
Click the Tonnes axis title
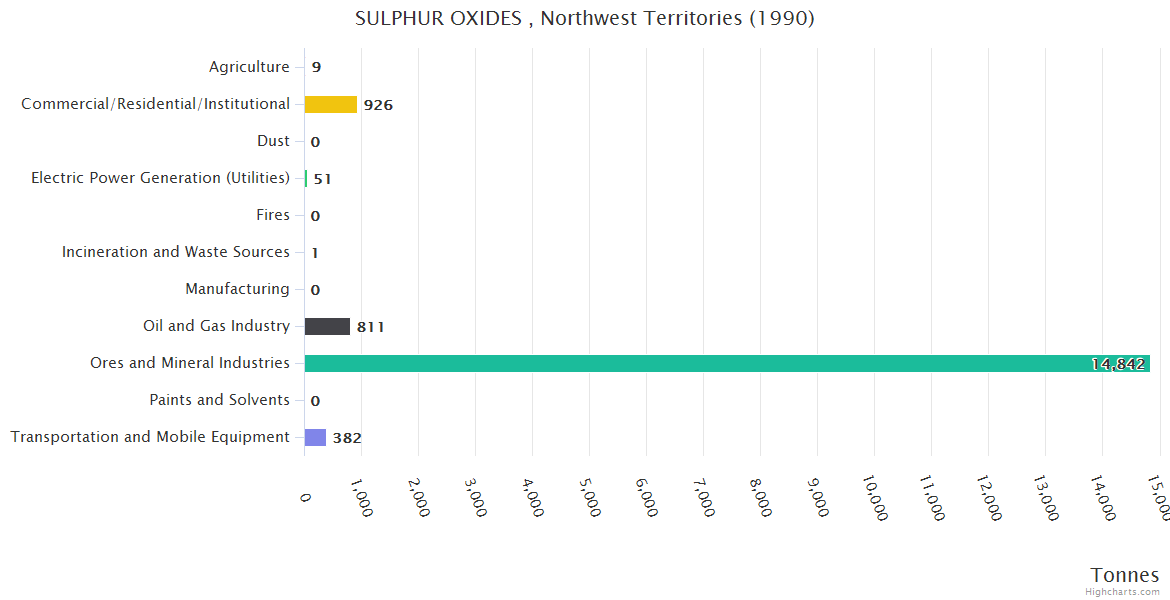point(1124,575)
